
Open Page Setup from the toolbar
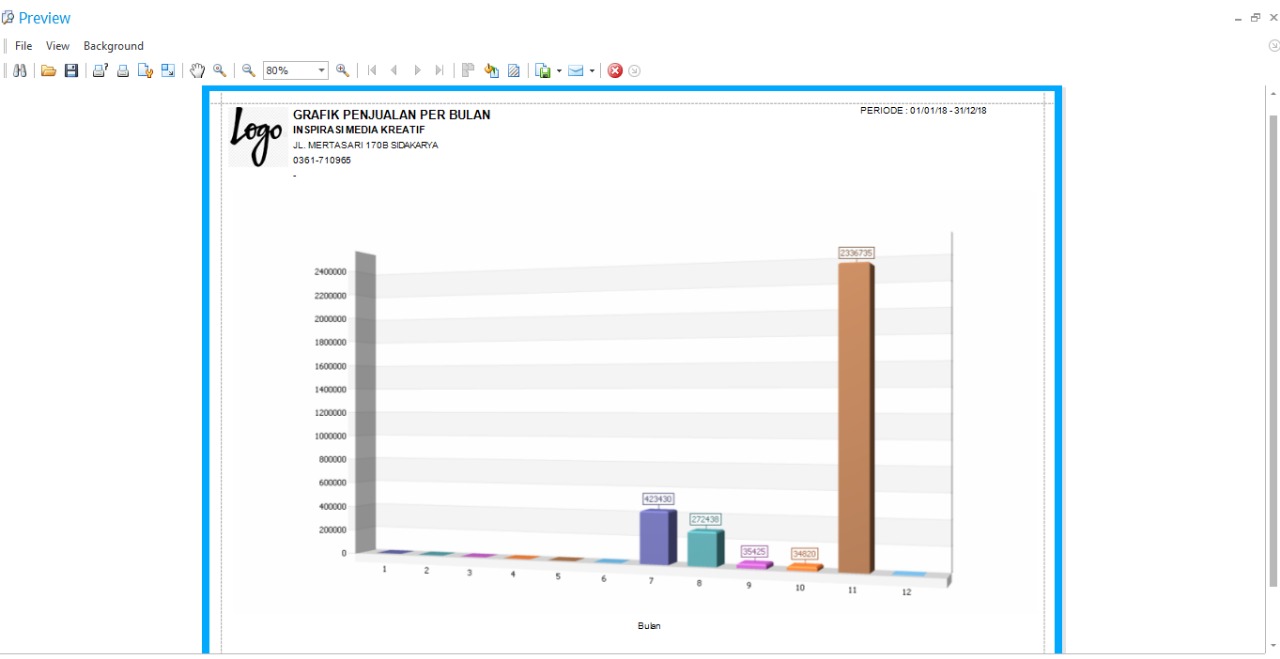[146, 71]
